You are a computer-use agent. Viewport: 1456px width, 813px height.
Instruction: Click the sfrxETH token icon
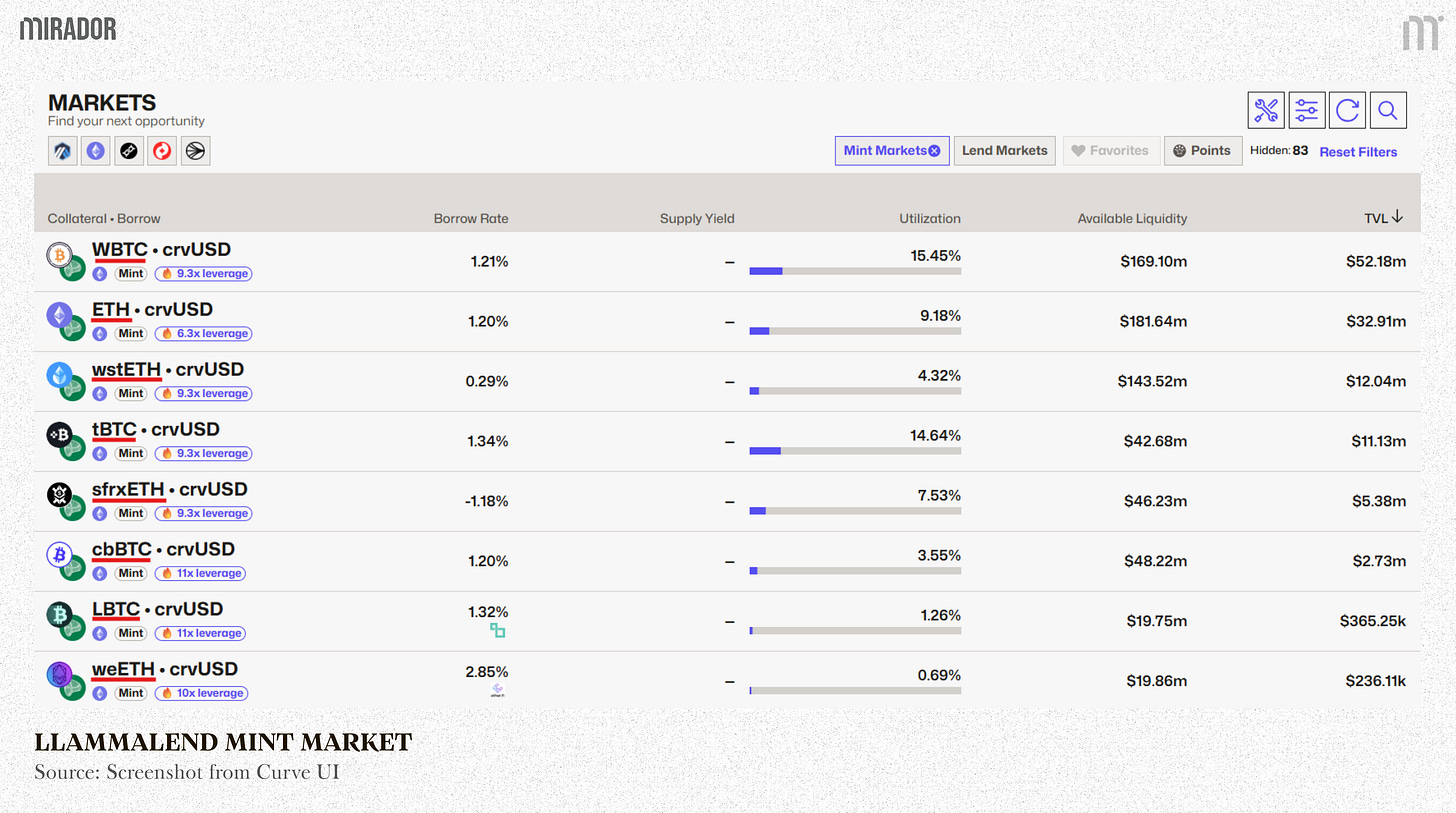(x=61, y=495)
